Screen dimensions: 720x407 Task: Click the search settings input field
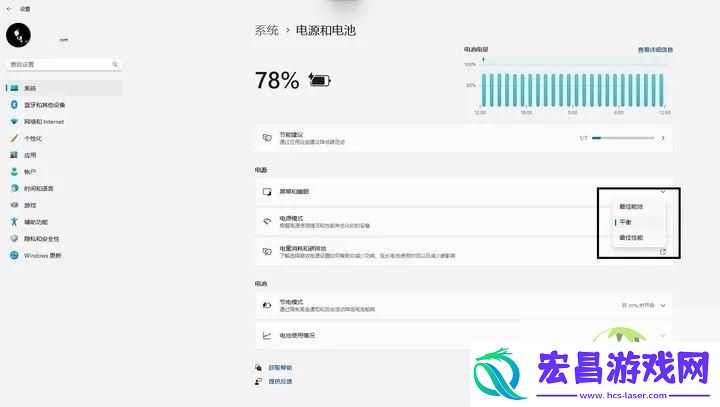coord(64,64)
